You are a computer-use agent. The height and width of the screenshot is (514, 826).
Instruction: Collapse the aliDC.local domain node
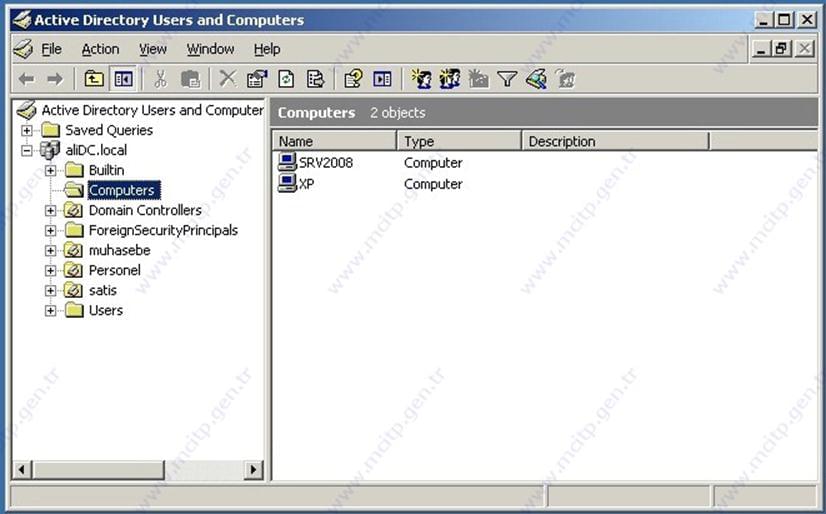point(26,151)
